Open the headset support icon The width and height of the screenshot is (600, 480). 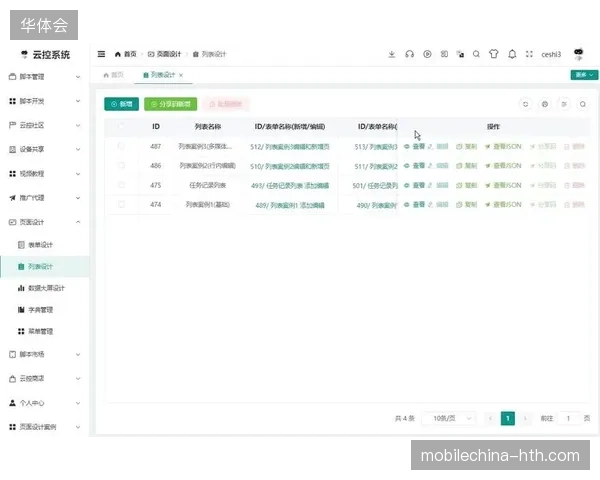409,54
